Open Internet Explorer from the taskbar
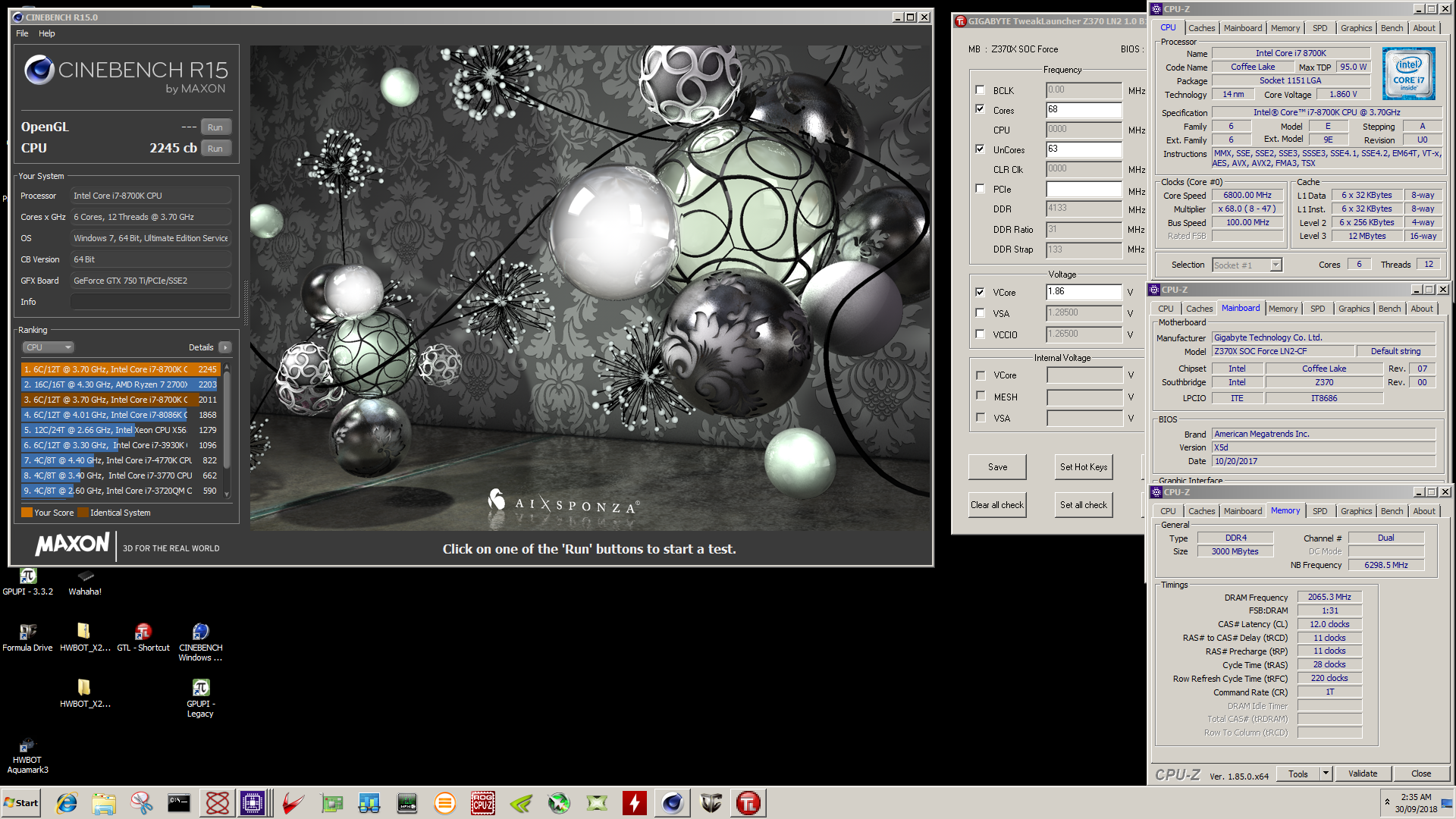Screen dimensions: 1456x819 (x=66, y=803)
